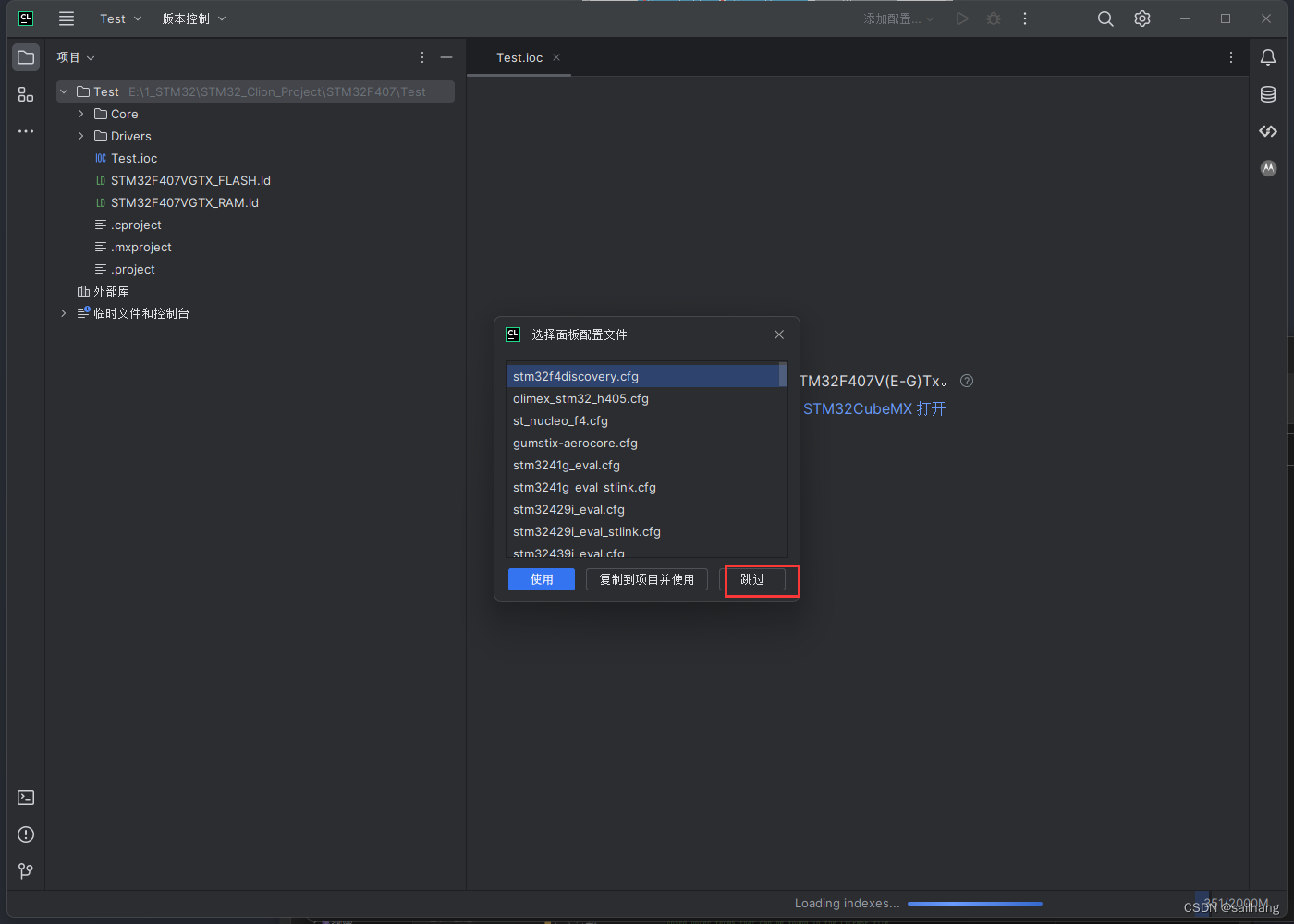Expand scratches and consoles node
1294x924 pixels.
(64, 313)
